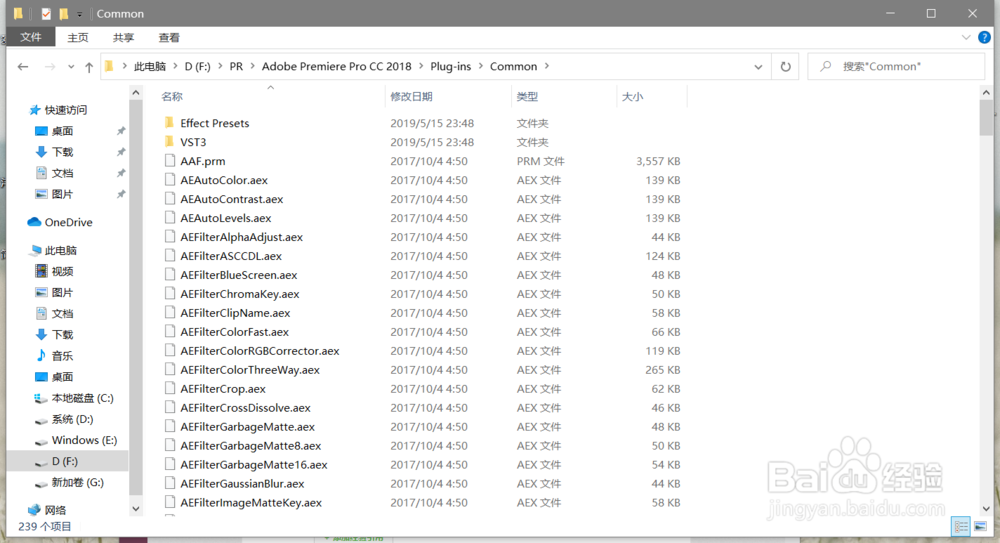The image size is (1000, 543).
Task: Select AEFilterGaussianBlur.aex file
Action: coord(242,484)
